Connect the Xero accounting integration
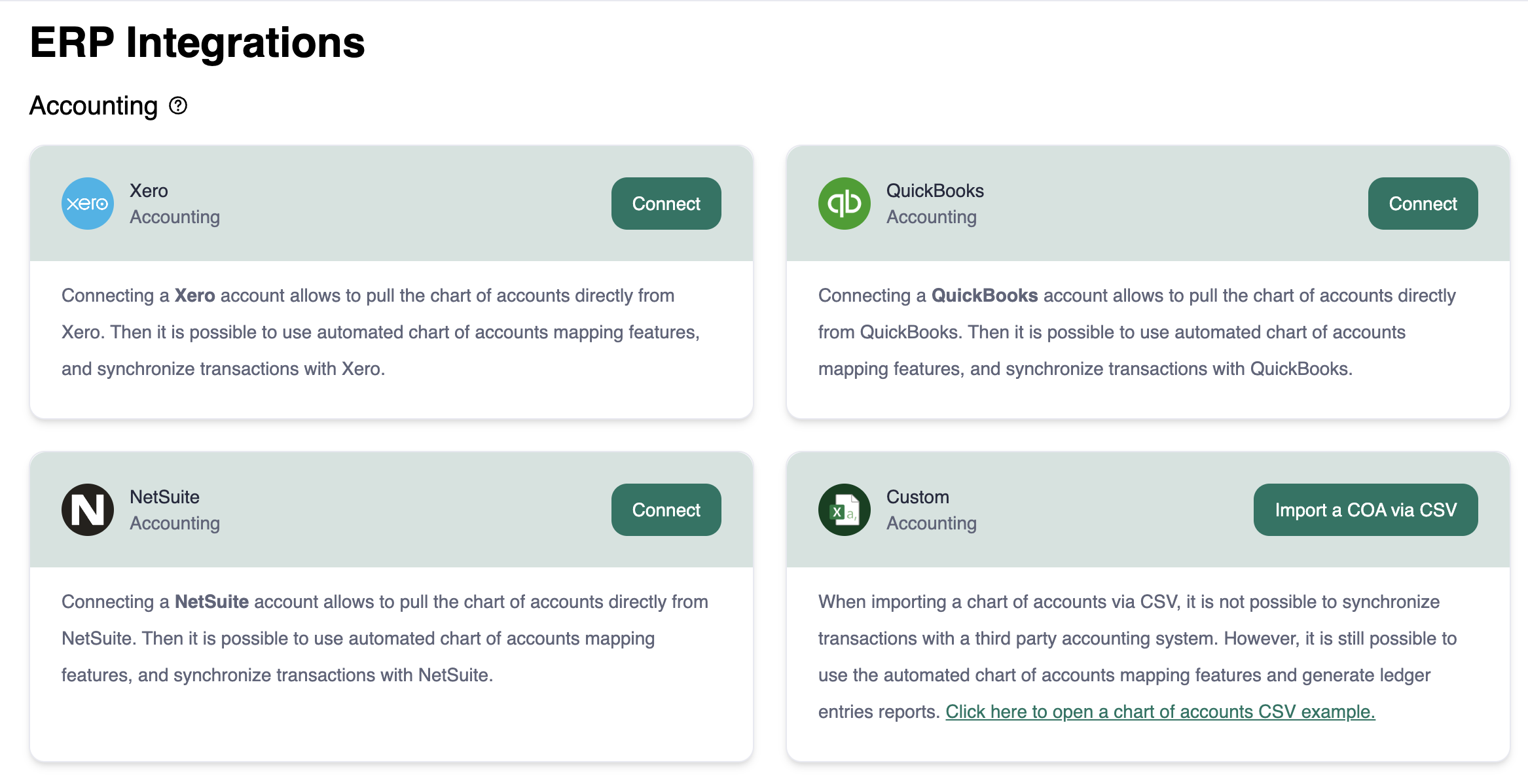 pyautogui.click(x=666, y=204)
